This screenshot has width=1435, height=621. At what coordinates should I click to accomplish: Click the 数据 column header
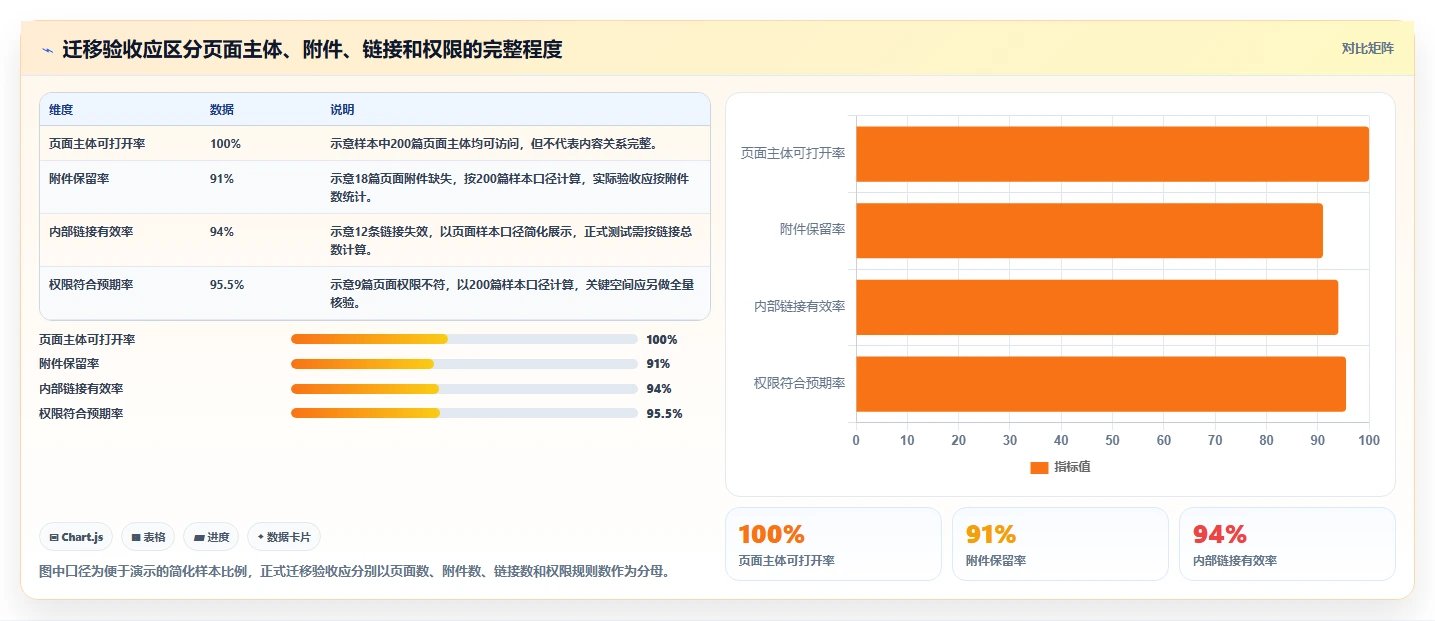(222, 110)
